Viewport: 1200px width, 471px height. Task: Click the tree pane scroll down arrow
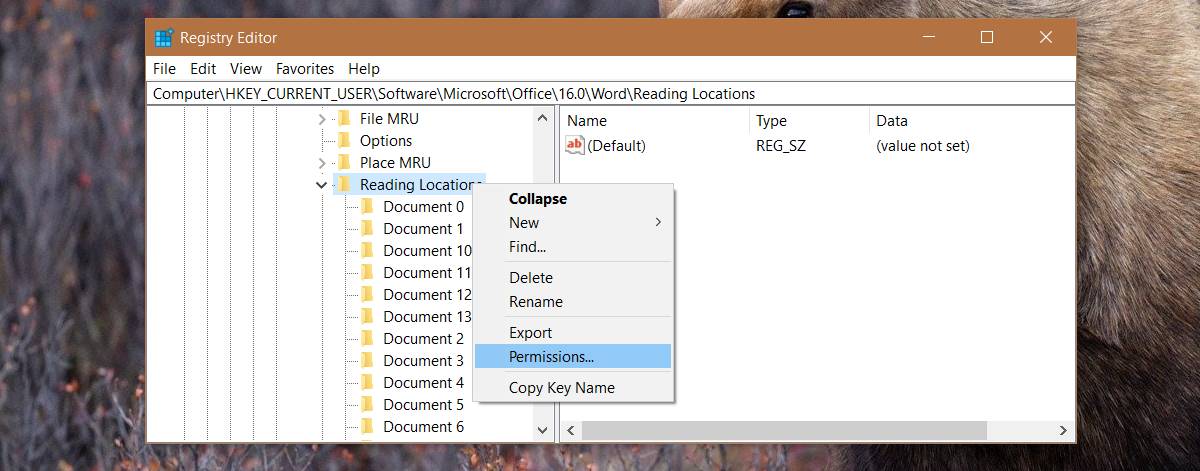tap(543, 430)
